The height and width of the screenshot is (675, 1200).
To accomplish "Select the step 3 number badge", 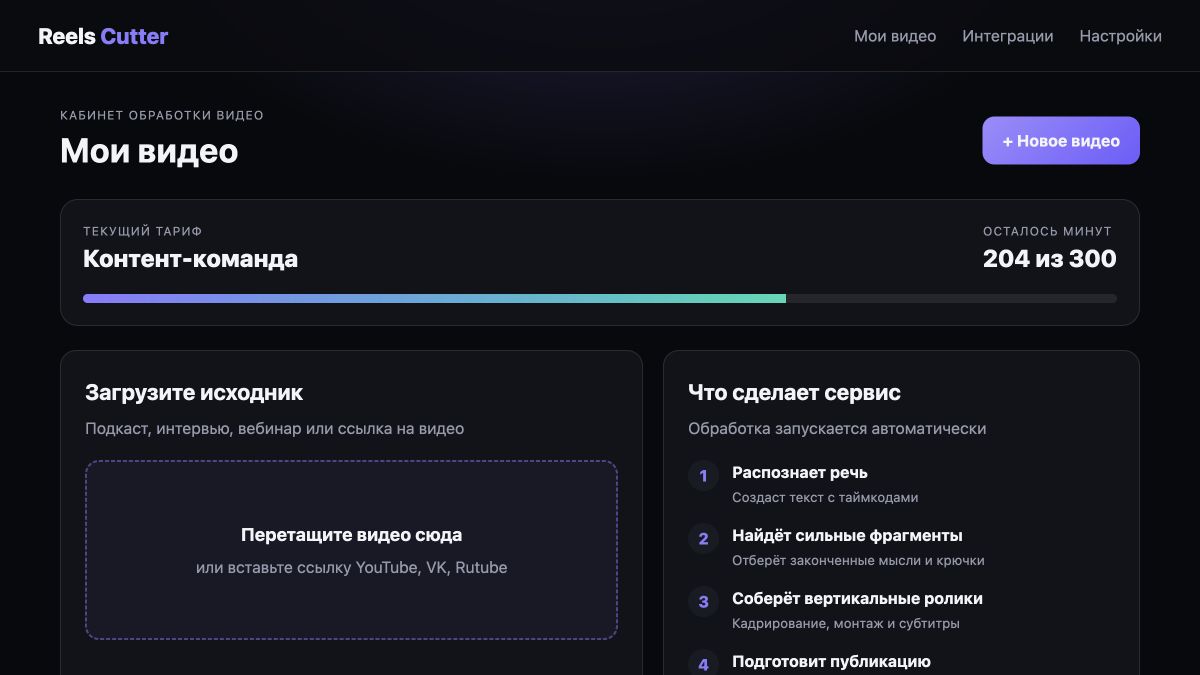I will click(x=703, y=602).
